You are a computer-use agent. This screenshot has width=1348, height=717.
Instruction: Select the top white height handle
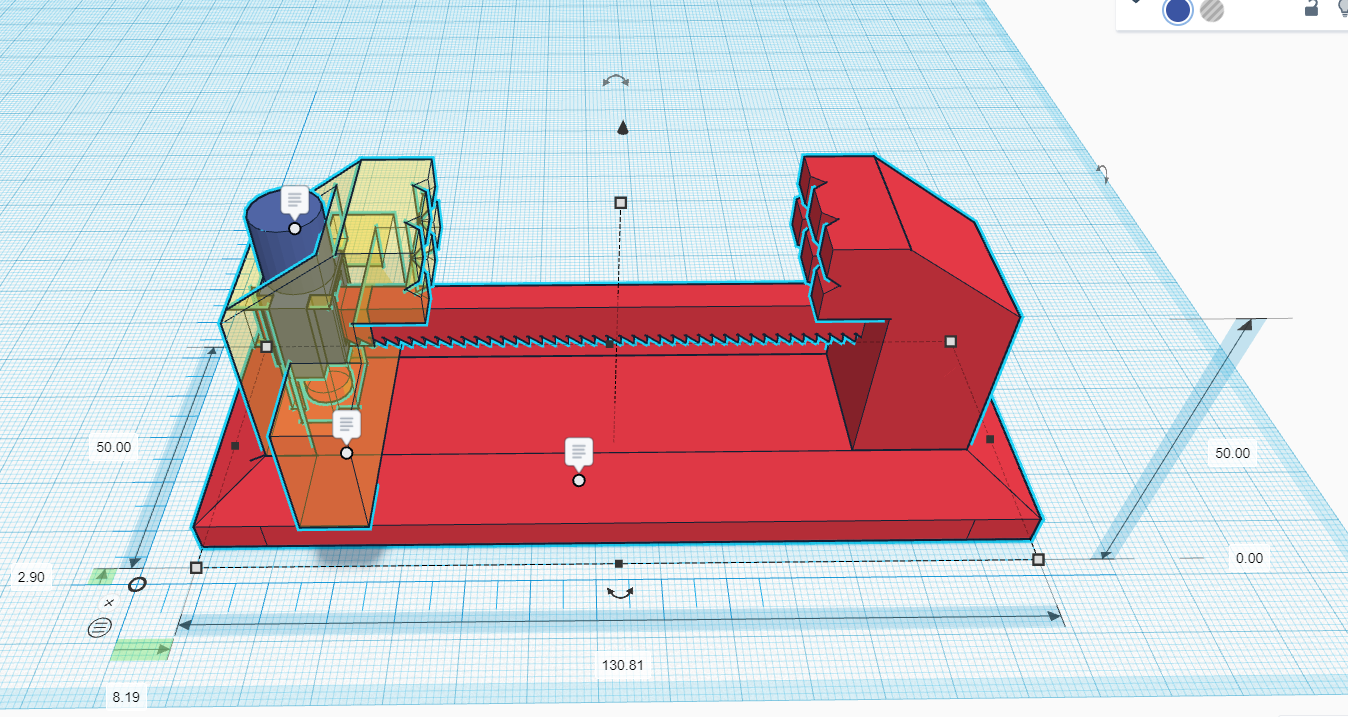(x=620, y=202)
